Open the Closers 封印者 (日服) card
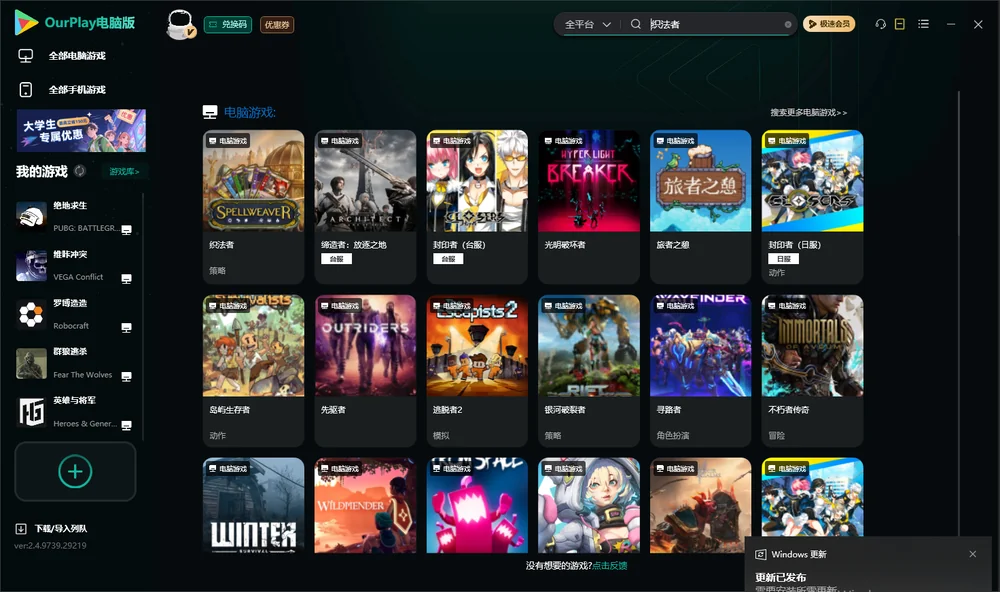 tap(812, 207)
